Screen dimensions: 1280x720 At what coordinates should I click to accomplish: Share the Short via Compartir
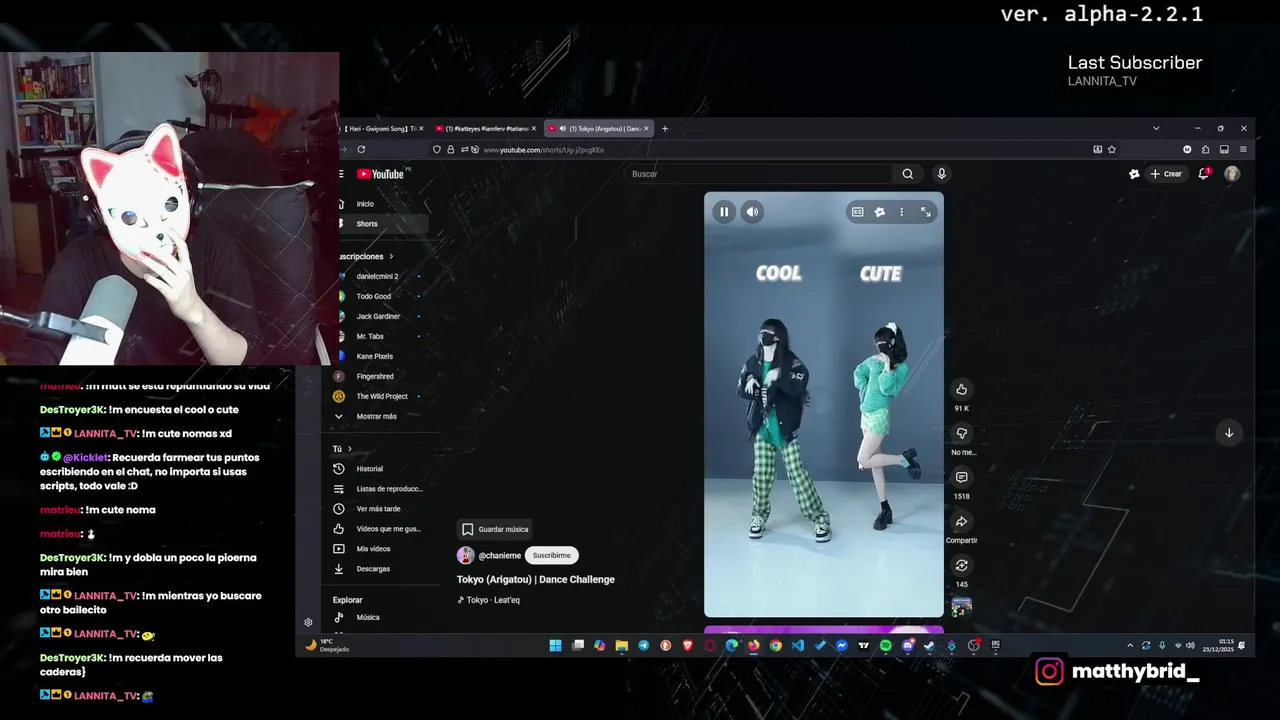point(961,521)
